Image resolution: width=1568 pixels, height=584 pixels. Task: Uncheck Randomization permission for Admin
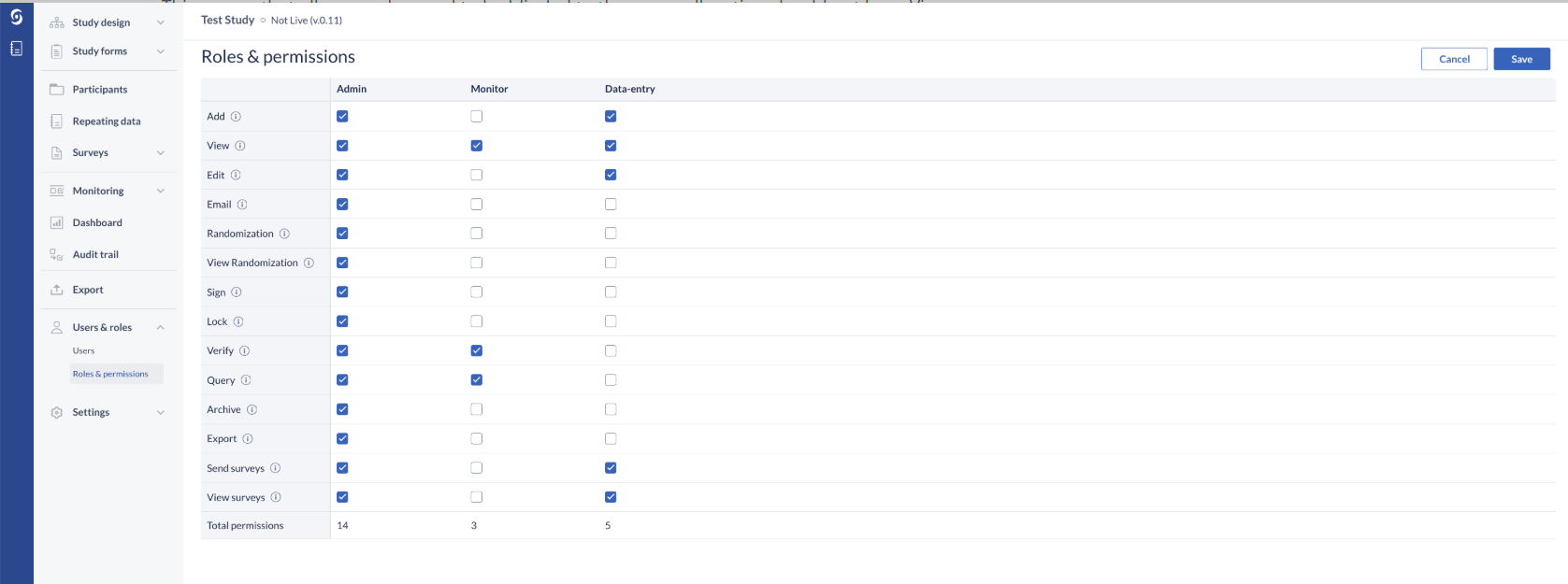coord(342,234)
